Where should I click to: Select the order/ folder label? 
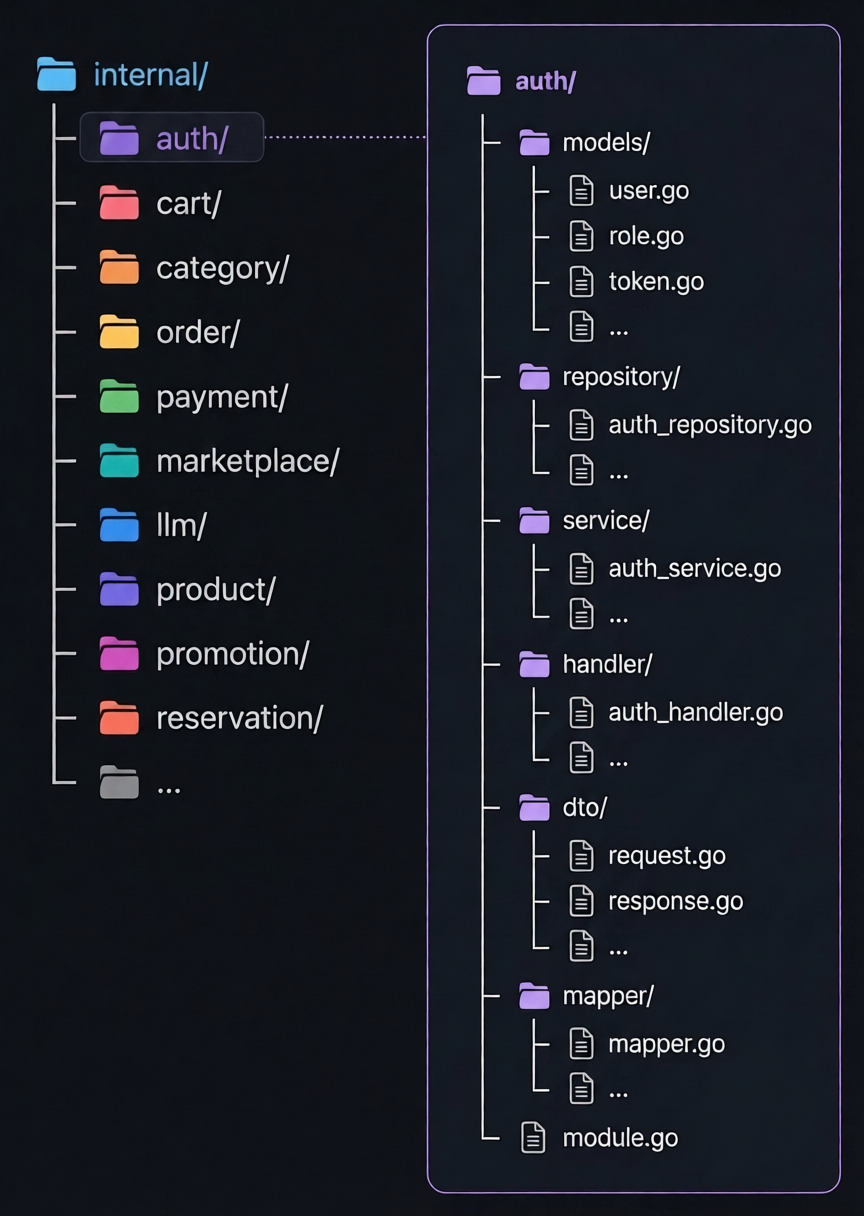tap(197, 332)
